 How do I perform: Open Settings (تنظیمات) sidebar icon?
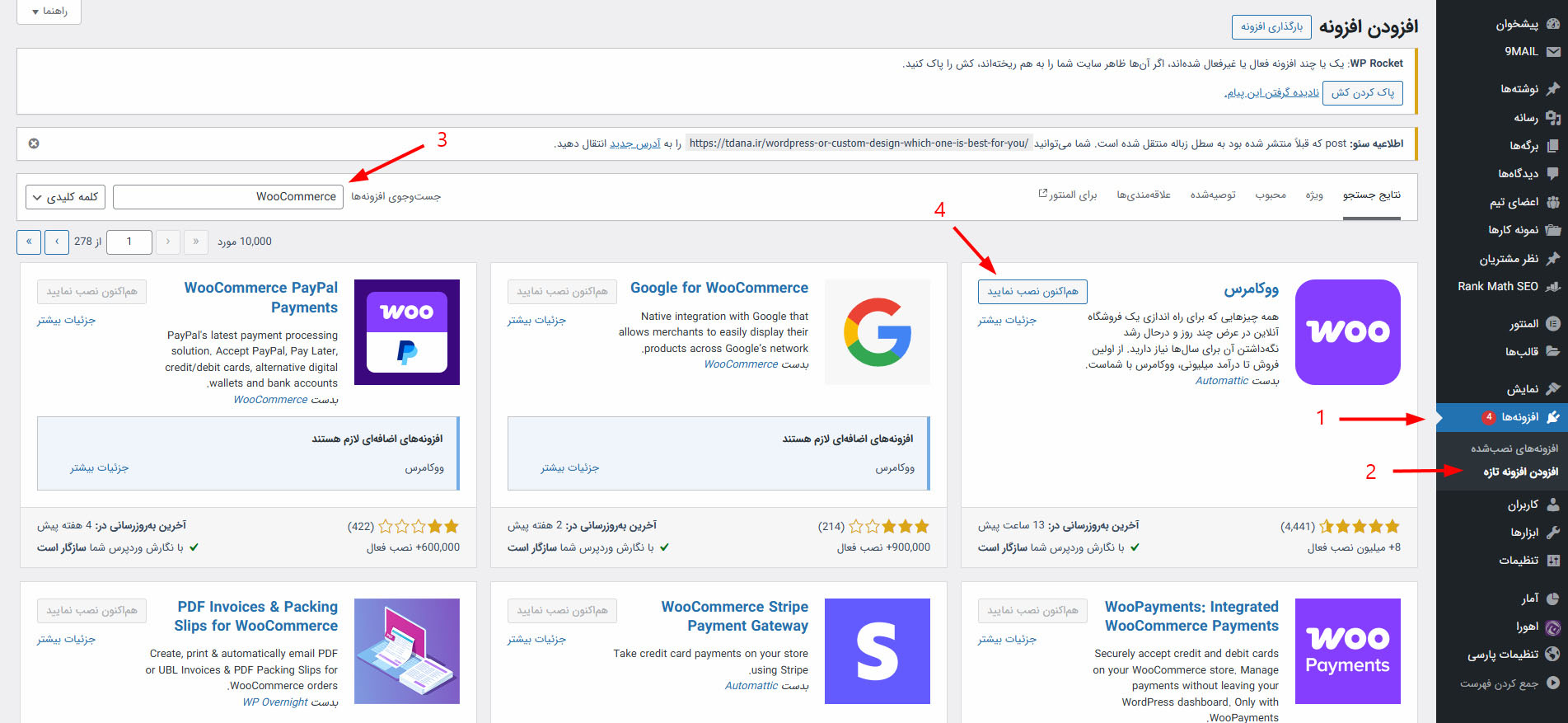pos(1552,560)
